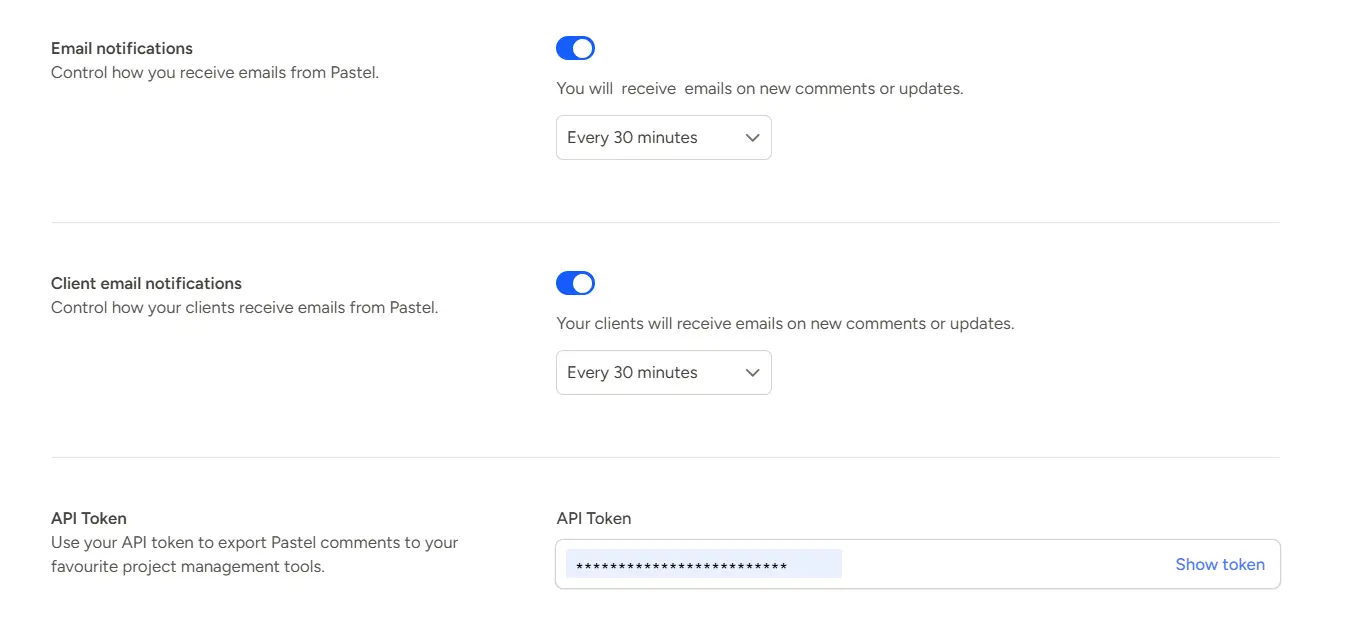Switch off client comment email updates
The image size is (1347, 632).
click(575, 282)
